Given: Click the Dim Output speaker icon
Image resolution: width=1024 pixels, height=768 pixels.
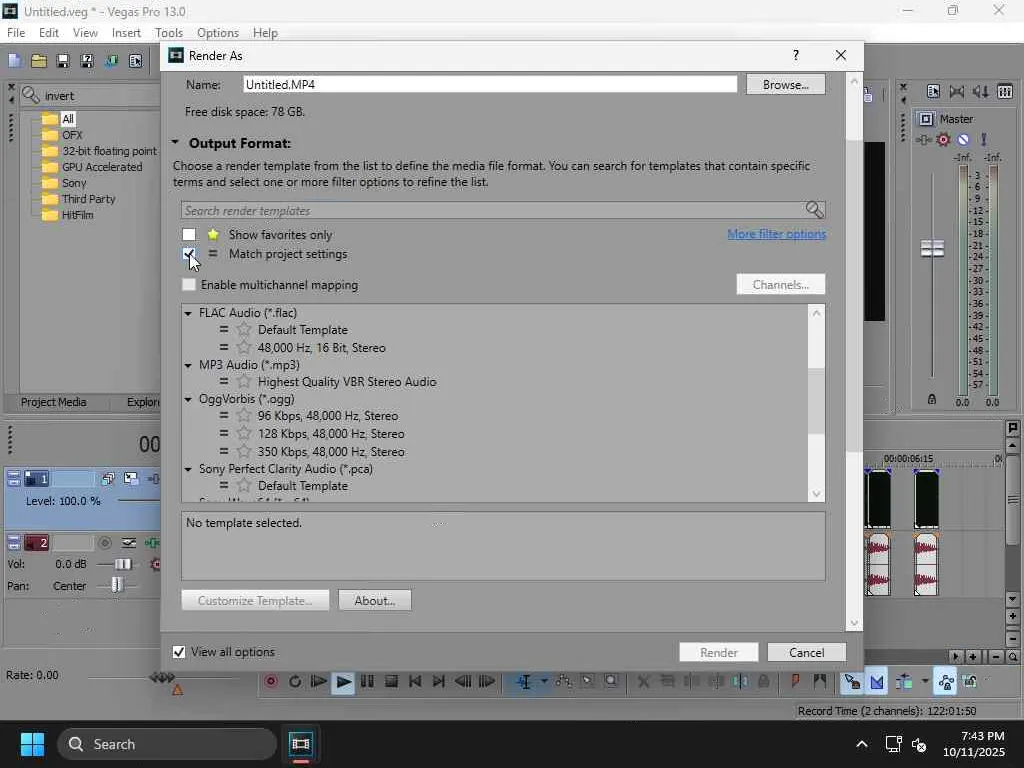Looking at the screenshot, I should (x=981, y=91).
